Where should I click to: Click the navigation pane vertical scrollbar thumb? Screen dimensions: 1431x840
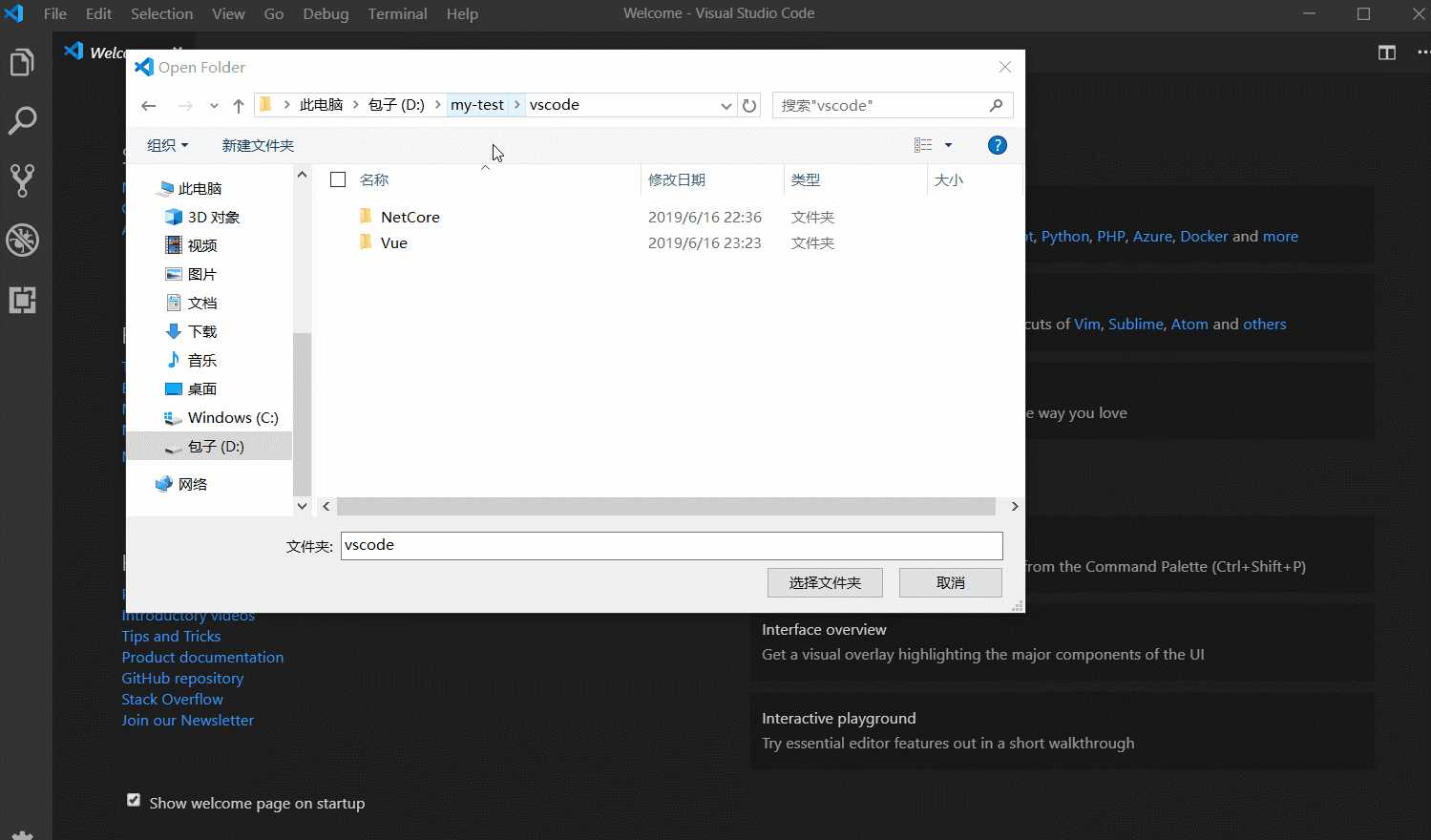point(302,412)
